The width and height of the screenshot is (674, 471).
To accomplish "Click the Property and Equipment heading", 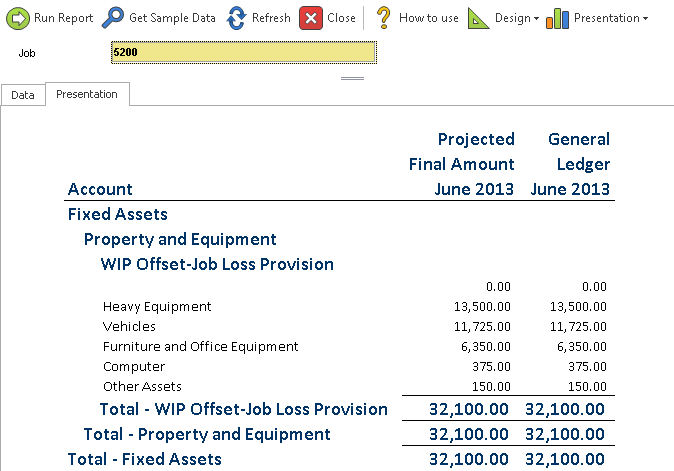I will (180, 239).
